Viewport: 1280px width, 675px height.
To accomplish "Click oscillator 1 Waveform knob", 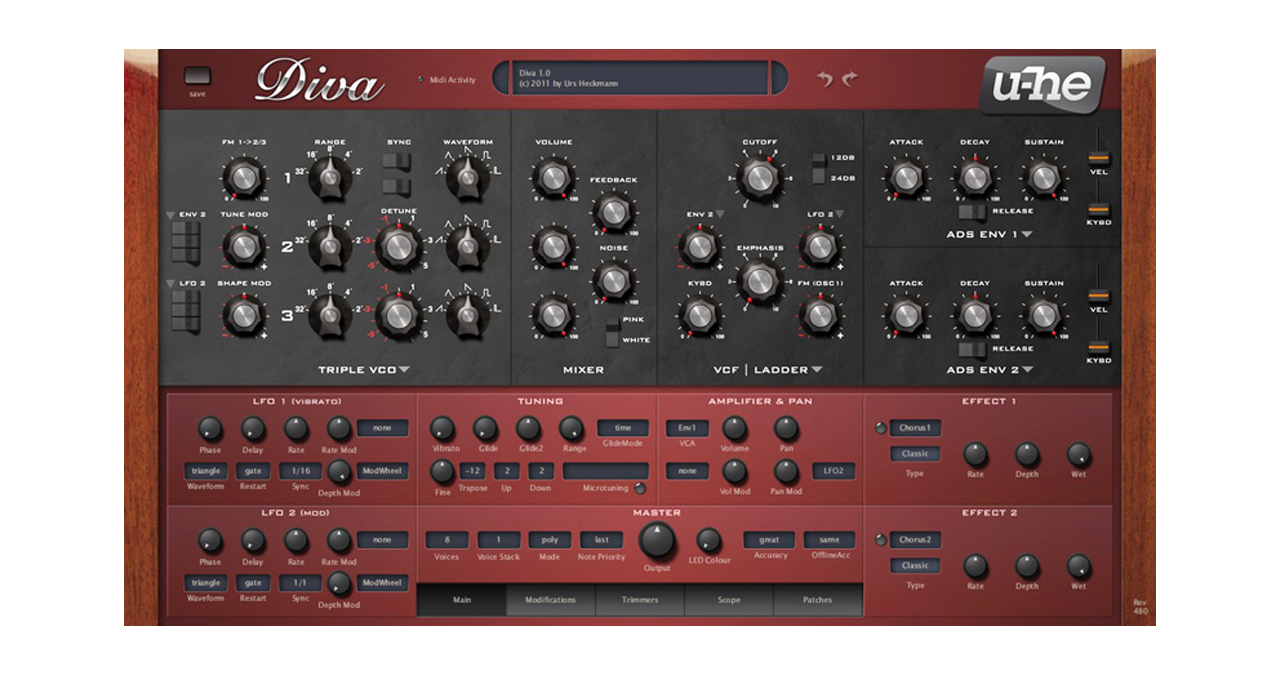I will (x=466, y=177).
